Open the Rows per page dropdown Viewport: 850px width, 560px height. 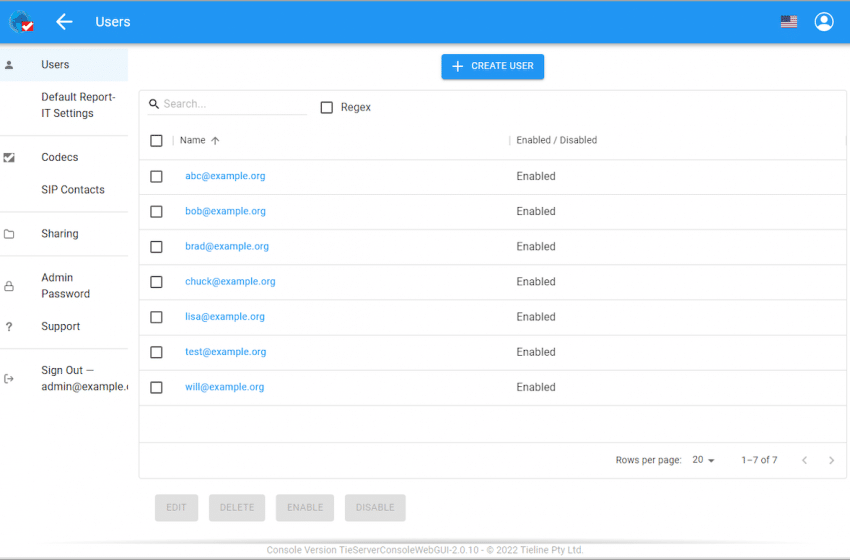coord(704,460)
